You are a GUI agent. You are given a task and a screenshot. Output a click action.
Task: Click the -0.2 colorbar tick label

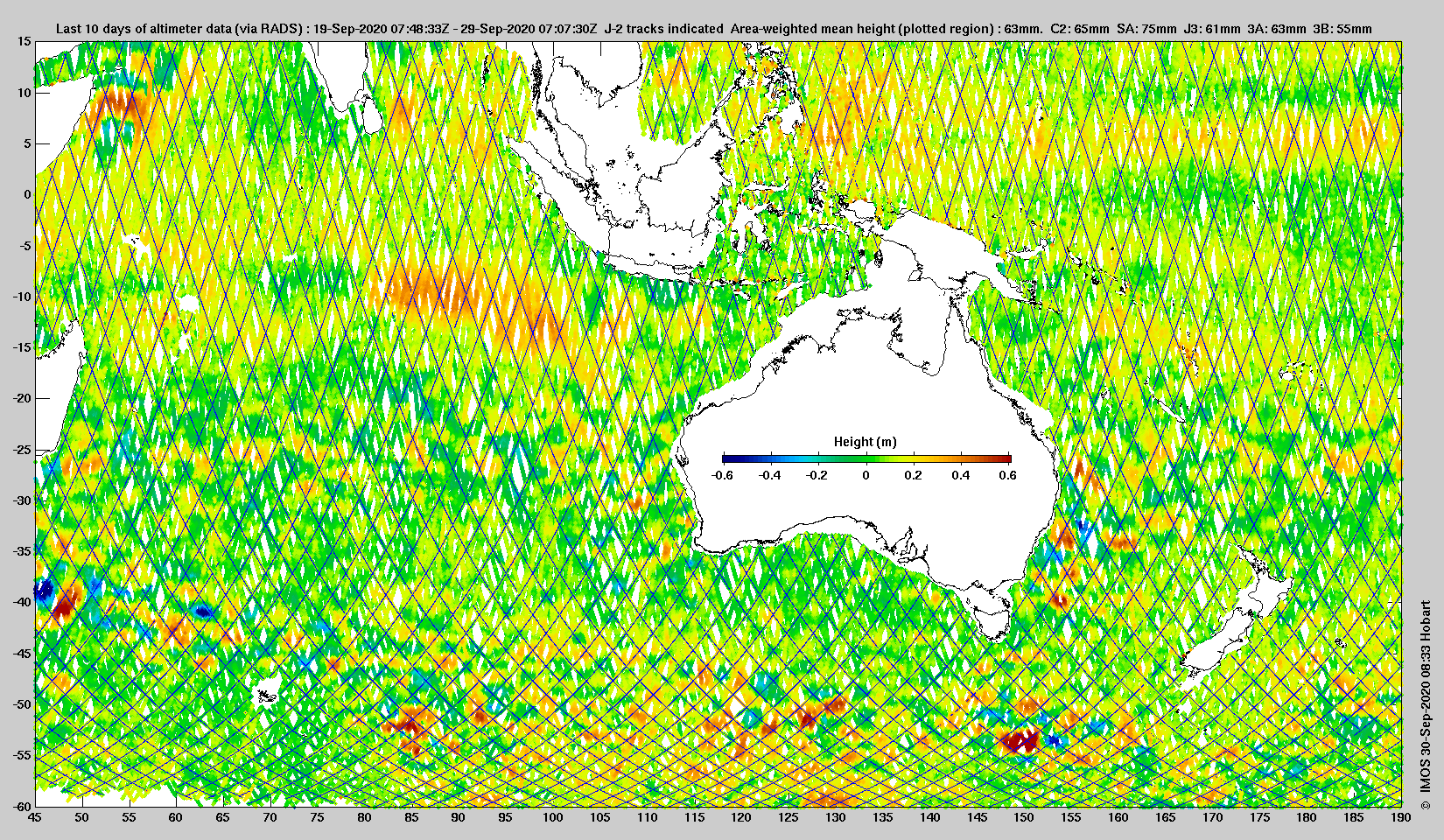point(817,475)
